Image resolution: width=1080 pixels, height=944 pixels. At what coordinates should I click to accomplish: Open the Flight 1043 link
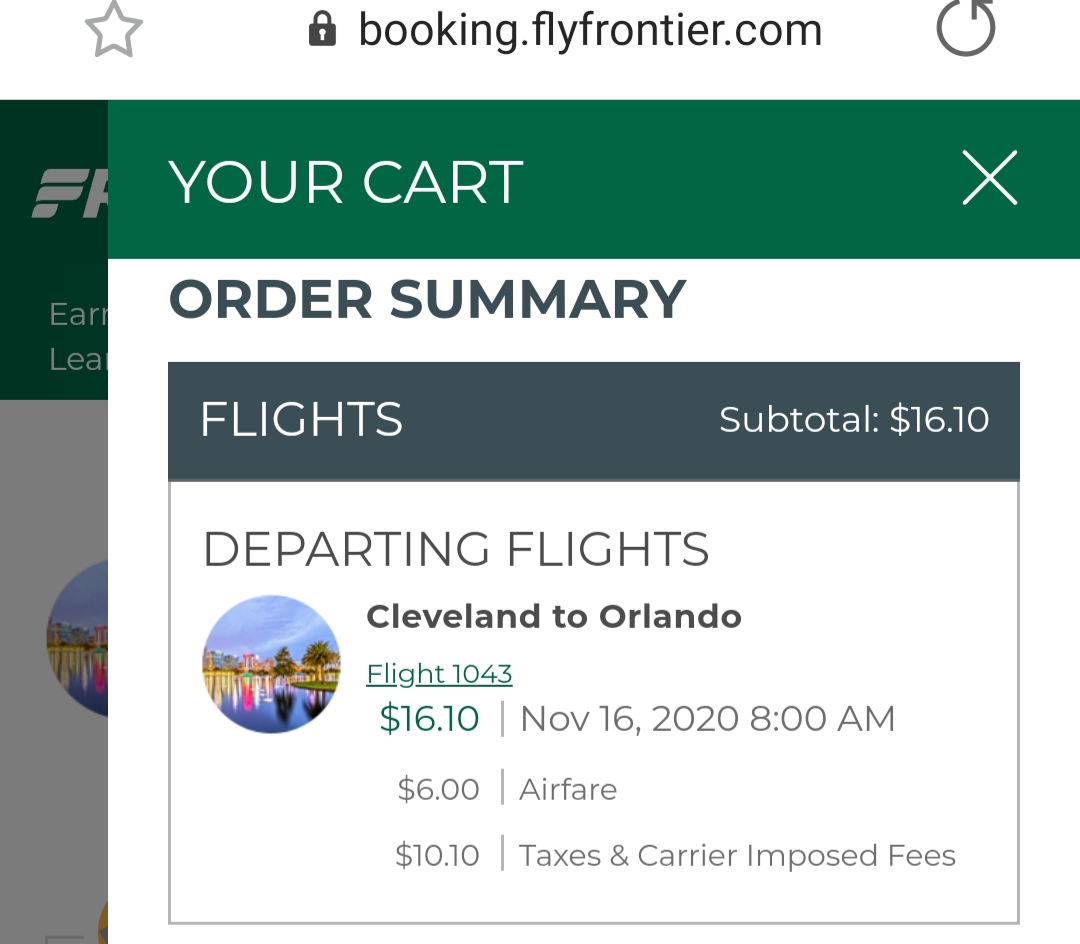[x=439, y=673]
